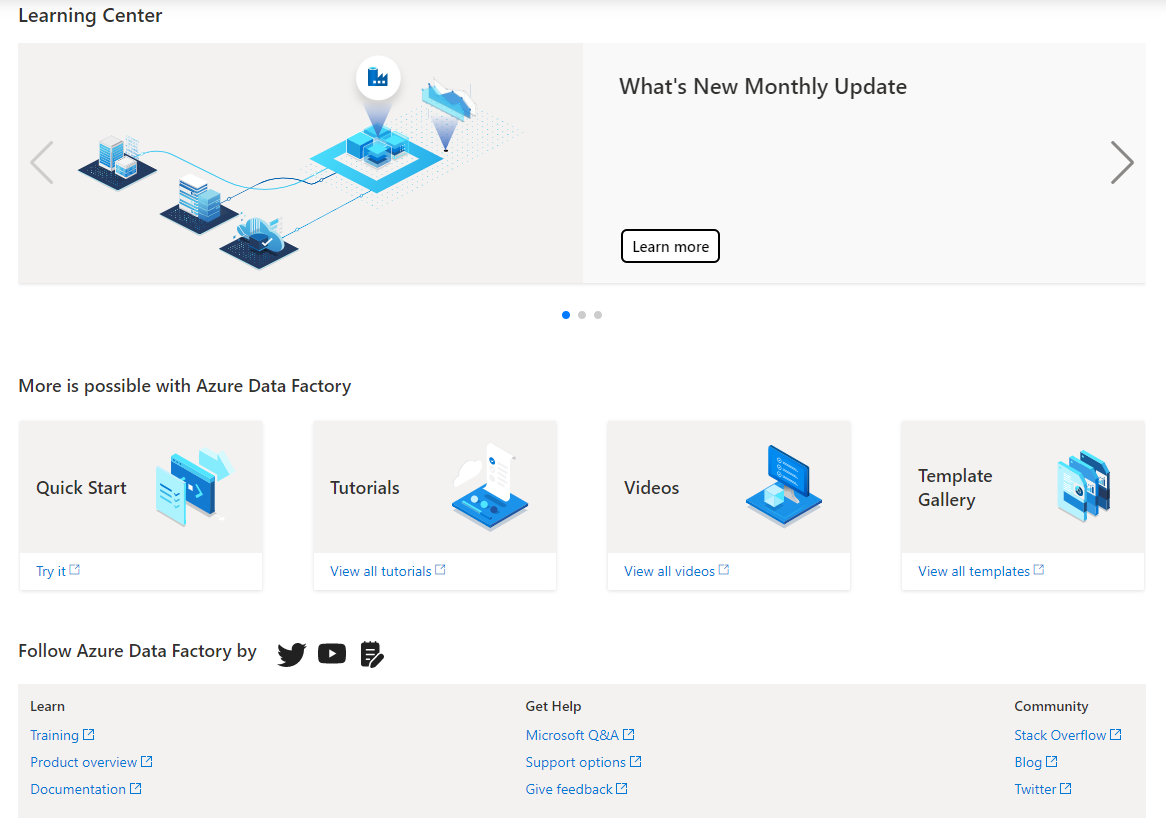This screenshot has width=1166, height=825.
Task: Click the Videos card title
Action: [x=651, y=488]
